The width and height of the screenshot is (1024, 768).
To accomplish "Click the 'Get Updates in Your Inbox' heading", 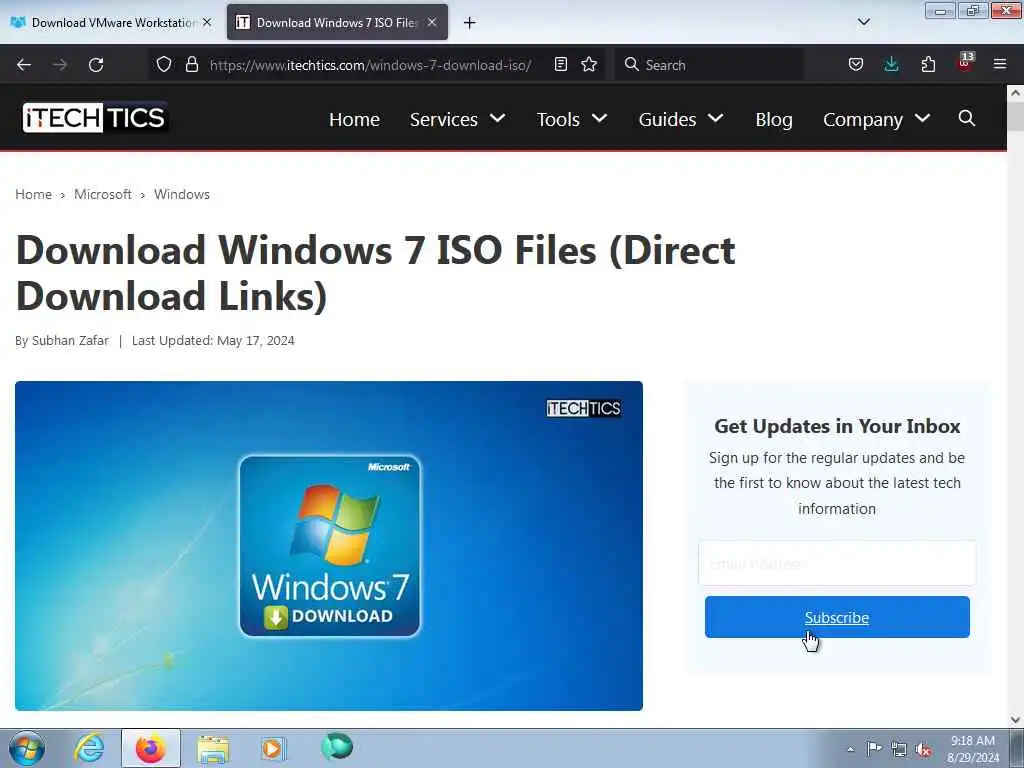I will coord(837,426).
